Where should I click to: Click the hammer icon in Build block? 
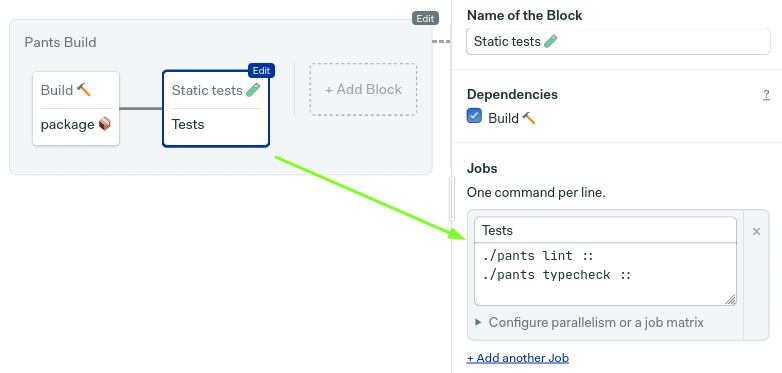84,90
